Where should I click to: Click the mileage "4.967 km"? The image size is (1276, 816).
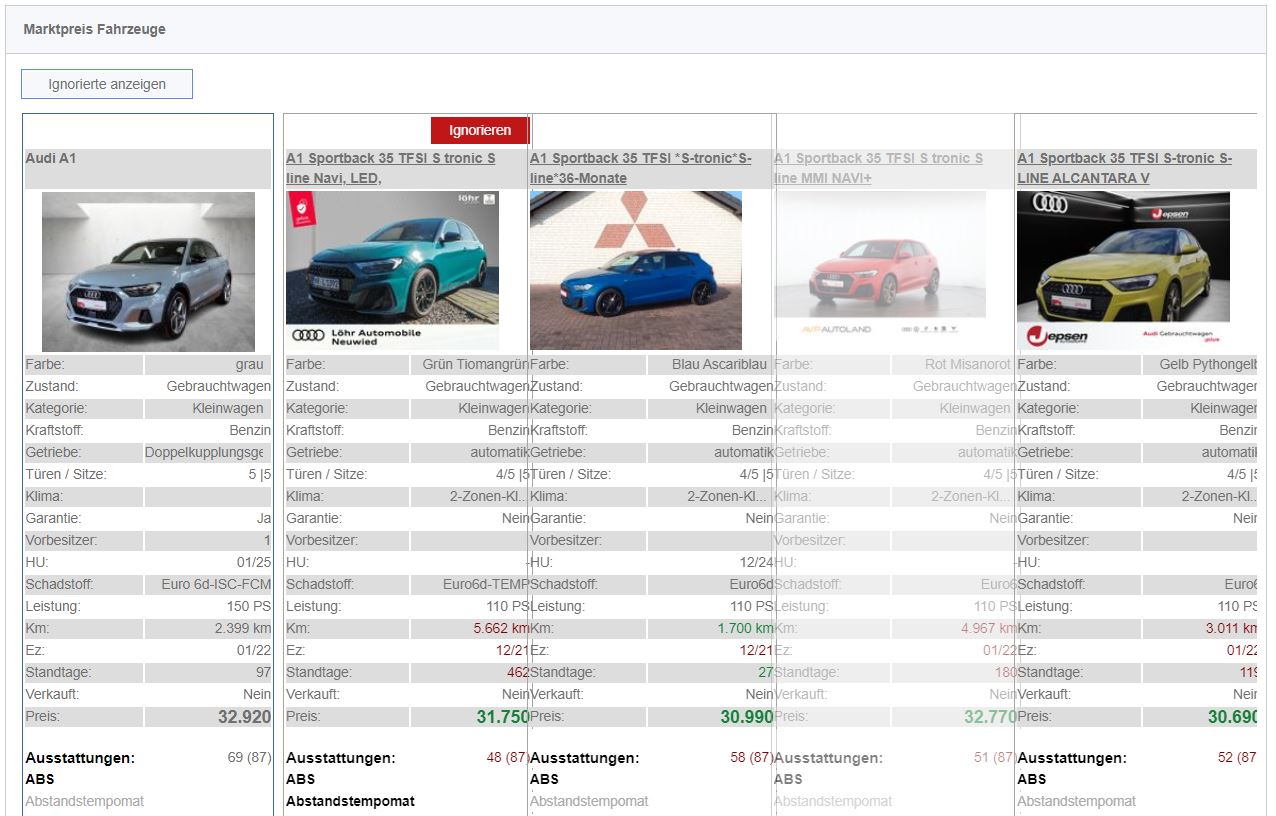pos(990,629)
